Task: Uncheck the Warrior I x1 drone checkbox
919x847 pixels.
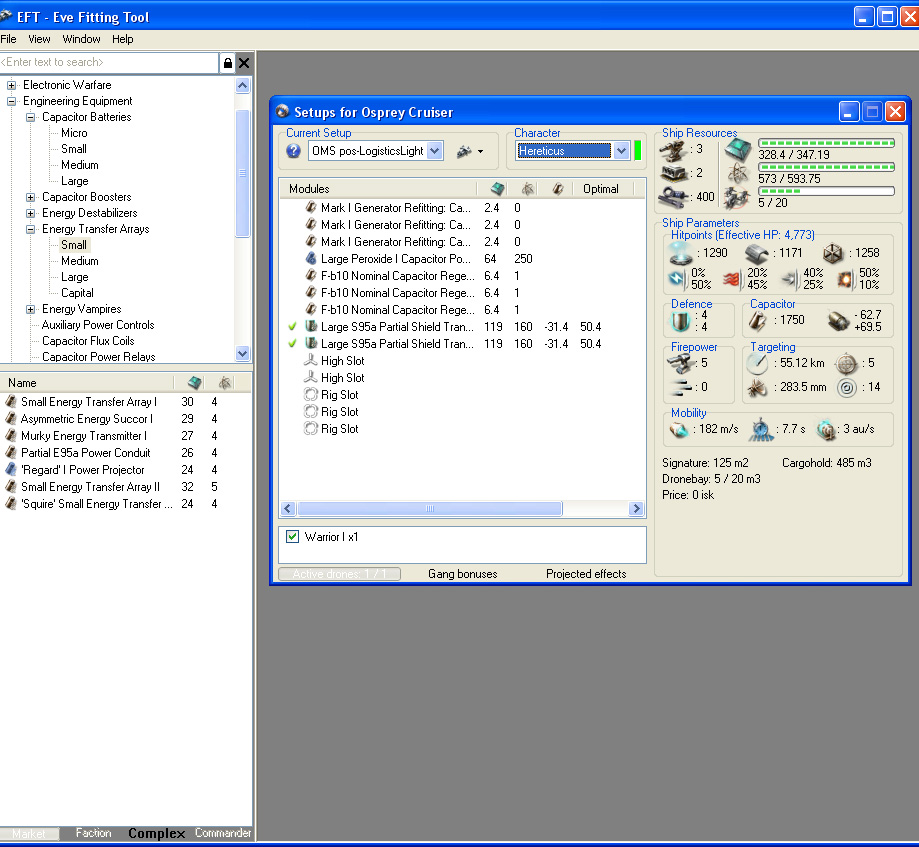Action: (x=293, y=537)
